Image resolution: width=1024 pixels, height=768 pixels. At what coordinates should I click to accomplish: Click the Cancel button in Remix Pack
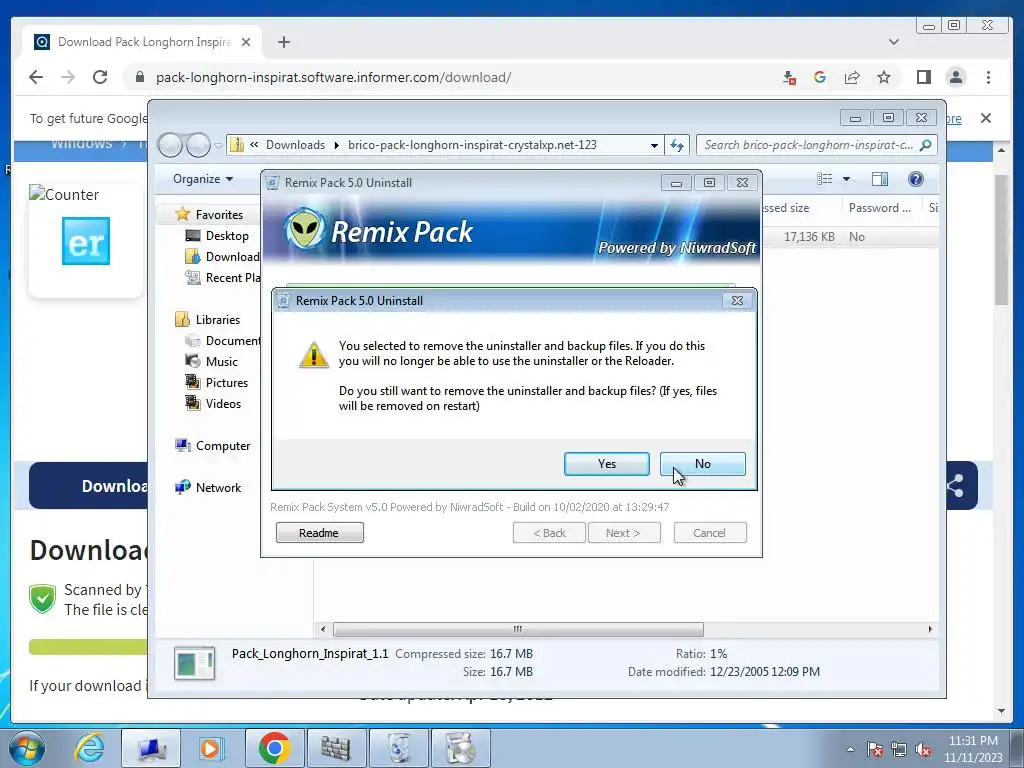[x=709, y=533]
